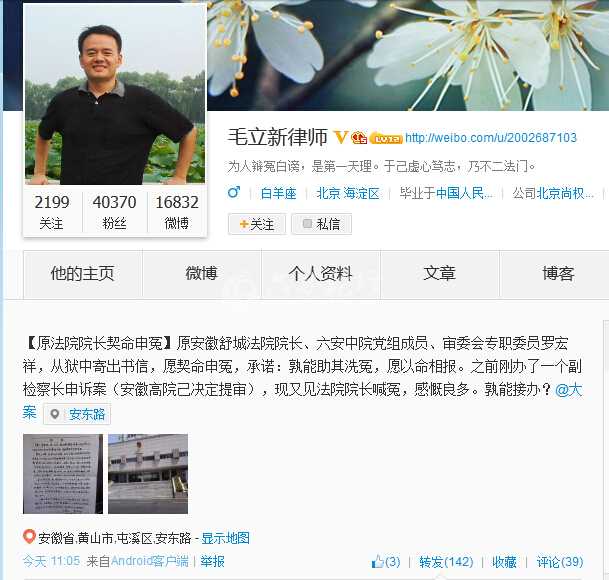Click 显示地图 to show map
The height and width of the screenshot is (580, 609).
tap(225, 538)
